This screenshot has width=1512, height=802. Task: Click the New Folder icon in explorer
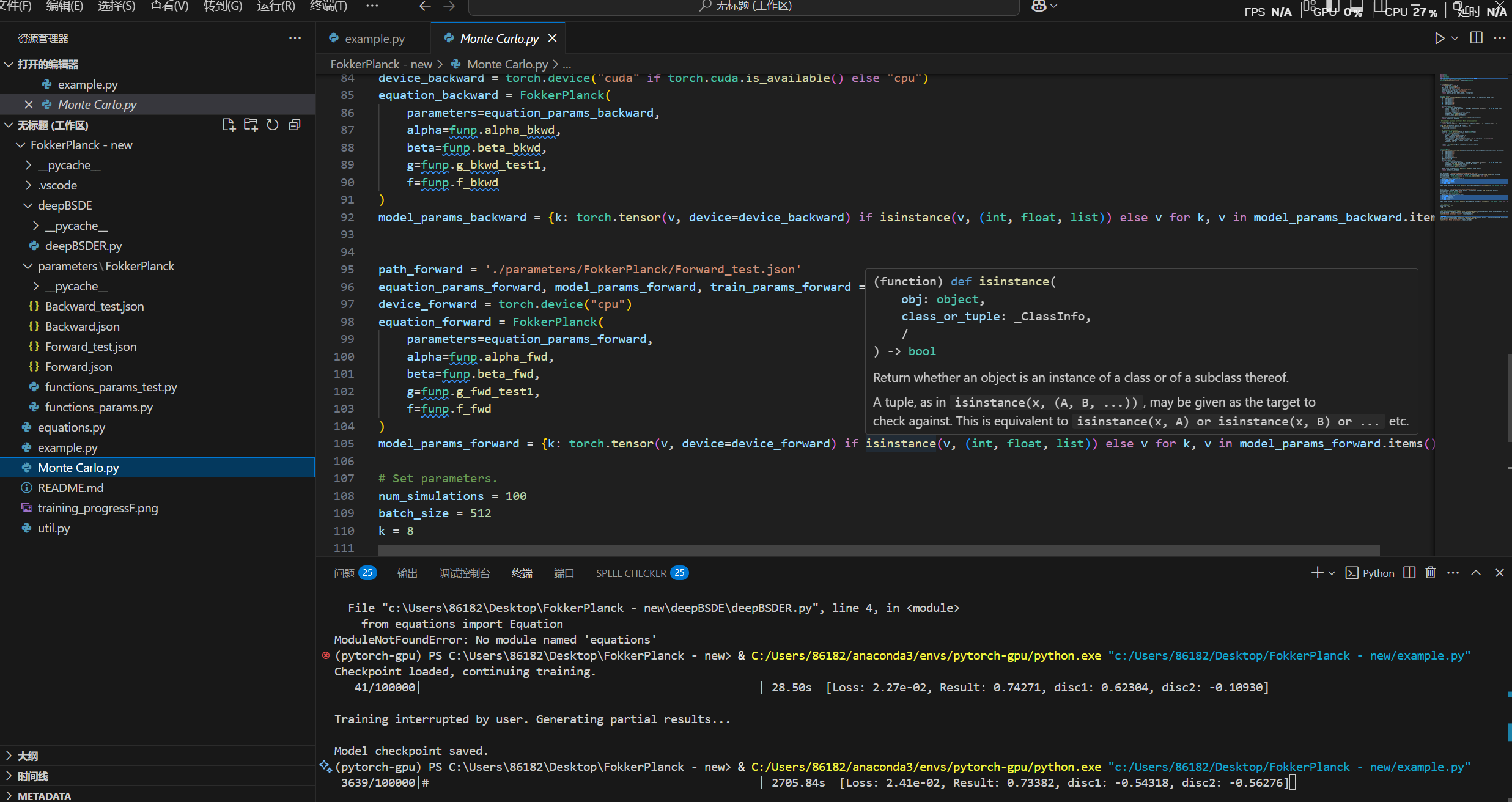[x=251, y=125]
